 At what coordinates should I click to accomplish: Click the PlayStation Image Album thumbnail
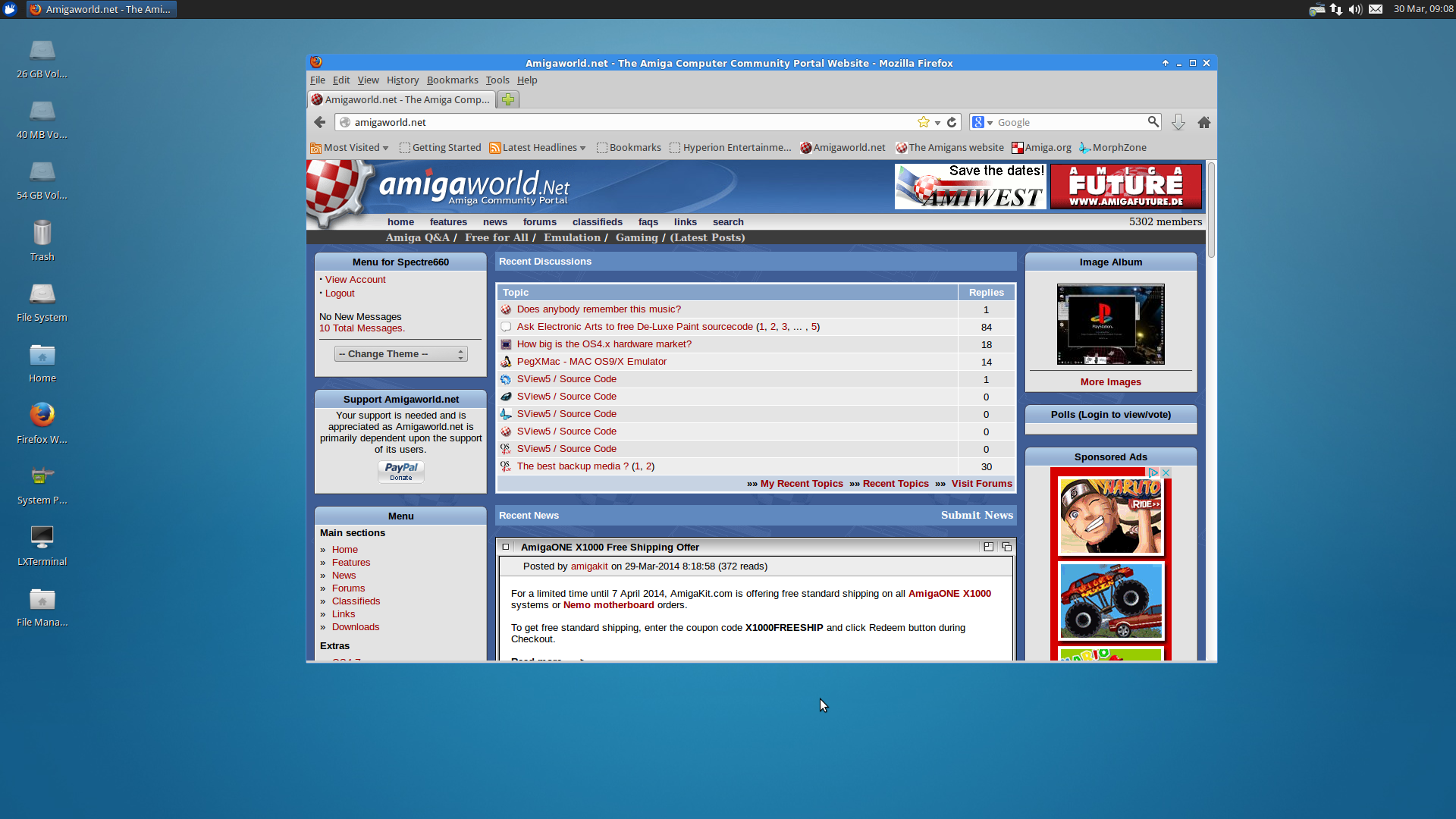coord(1110,324)
